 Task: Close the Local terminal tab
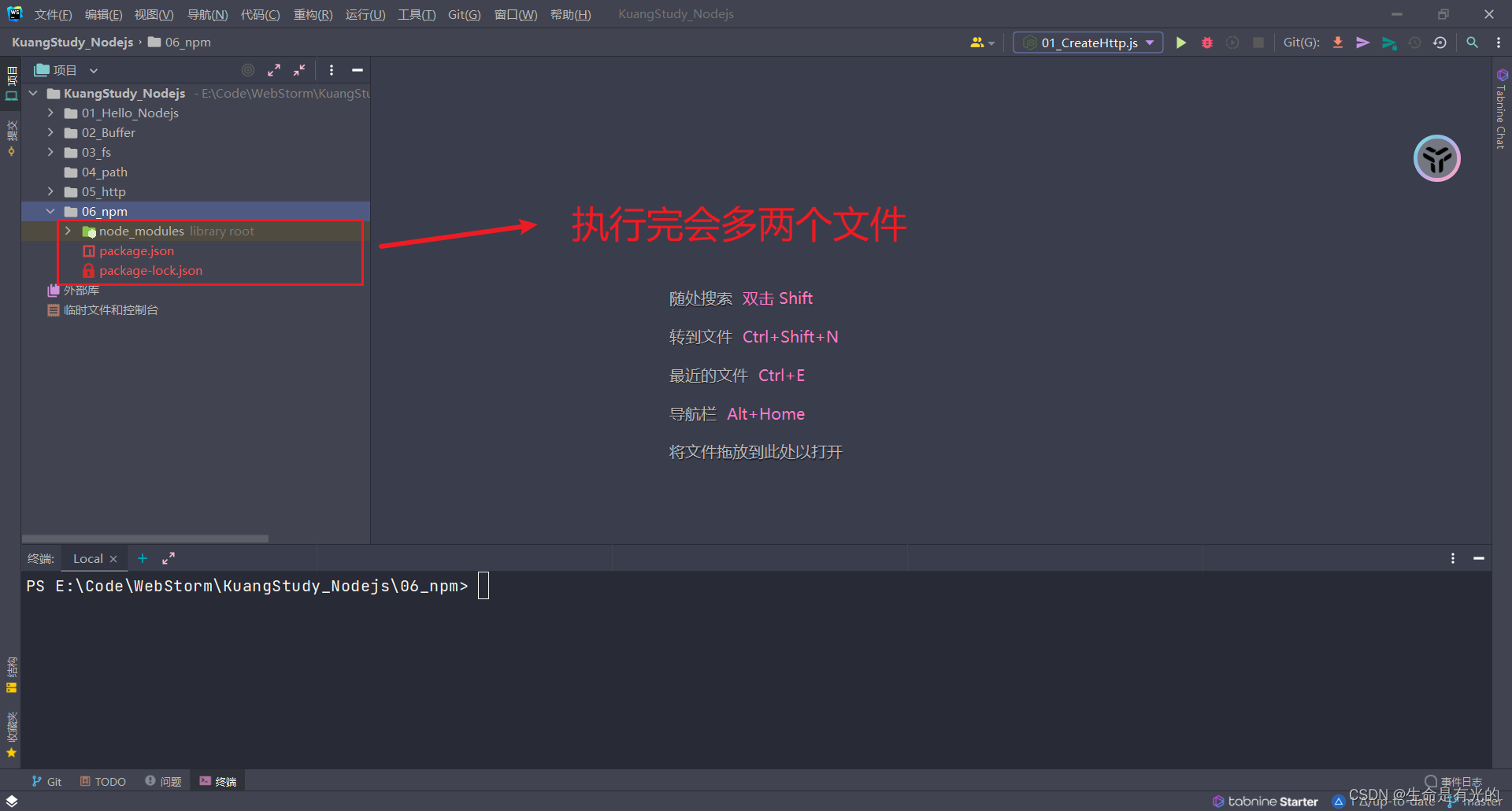point(113,559)
